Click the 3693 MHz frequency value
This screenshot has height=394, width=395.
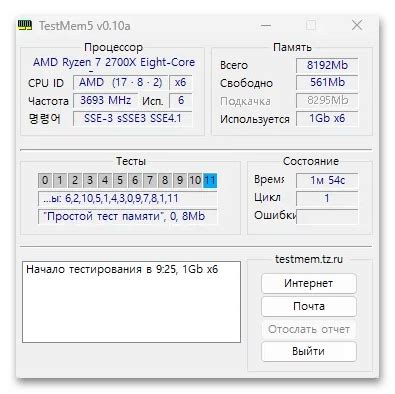(105, 100)
